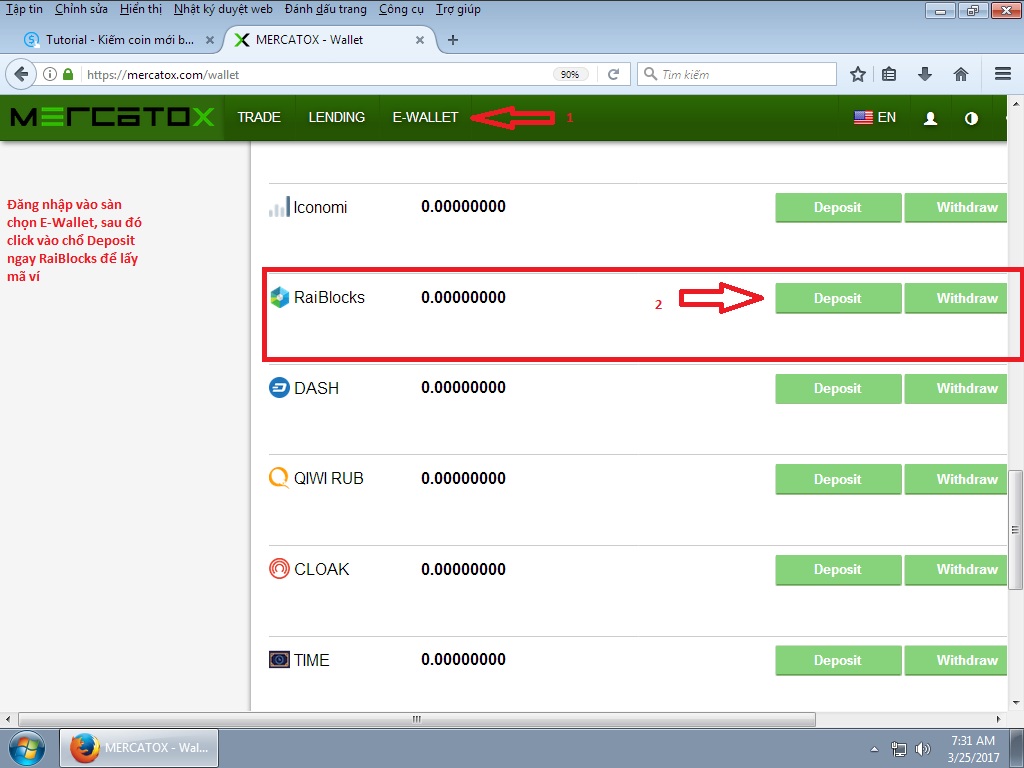Click Deposit for DASH

pos(838,389)
